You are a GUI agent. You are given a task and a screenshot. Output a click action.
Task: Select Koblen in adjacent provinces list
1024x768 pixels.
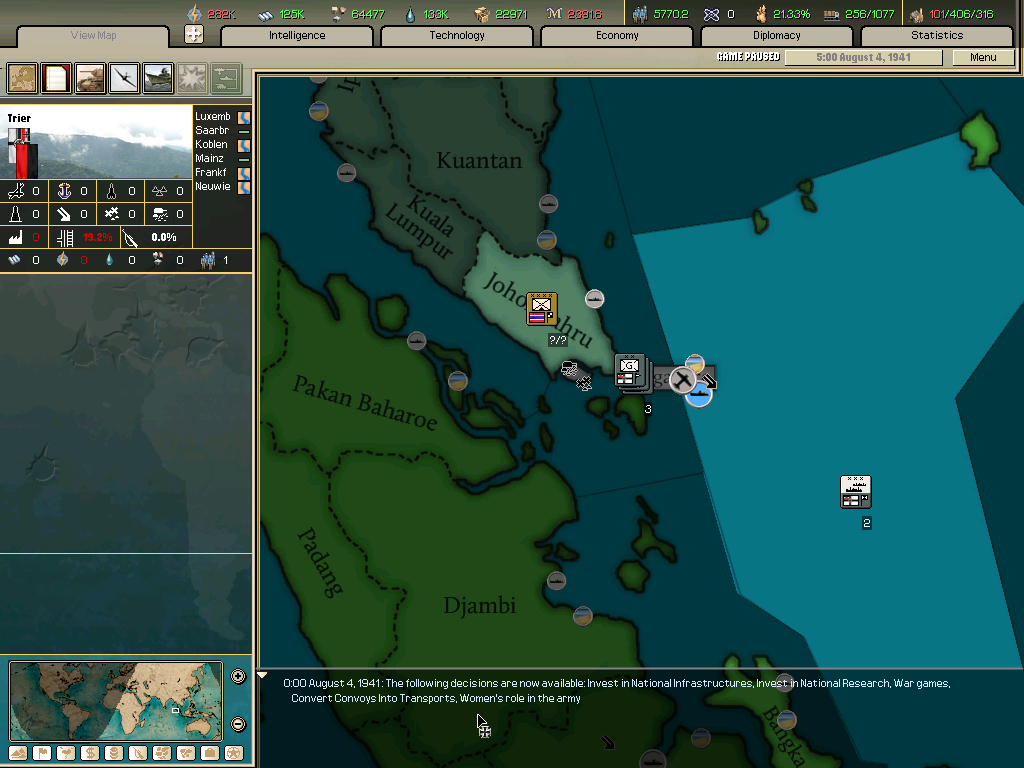pyautogui.click(x=210, y=143)
